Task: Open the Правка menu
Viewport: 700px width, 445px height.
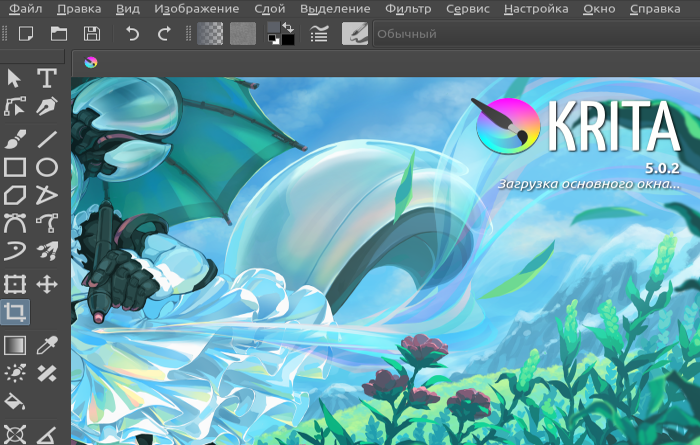Action: click(79, 9)
